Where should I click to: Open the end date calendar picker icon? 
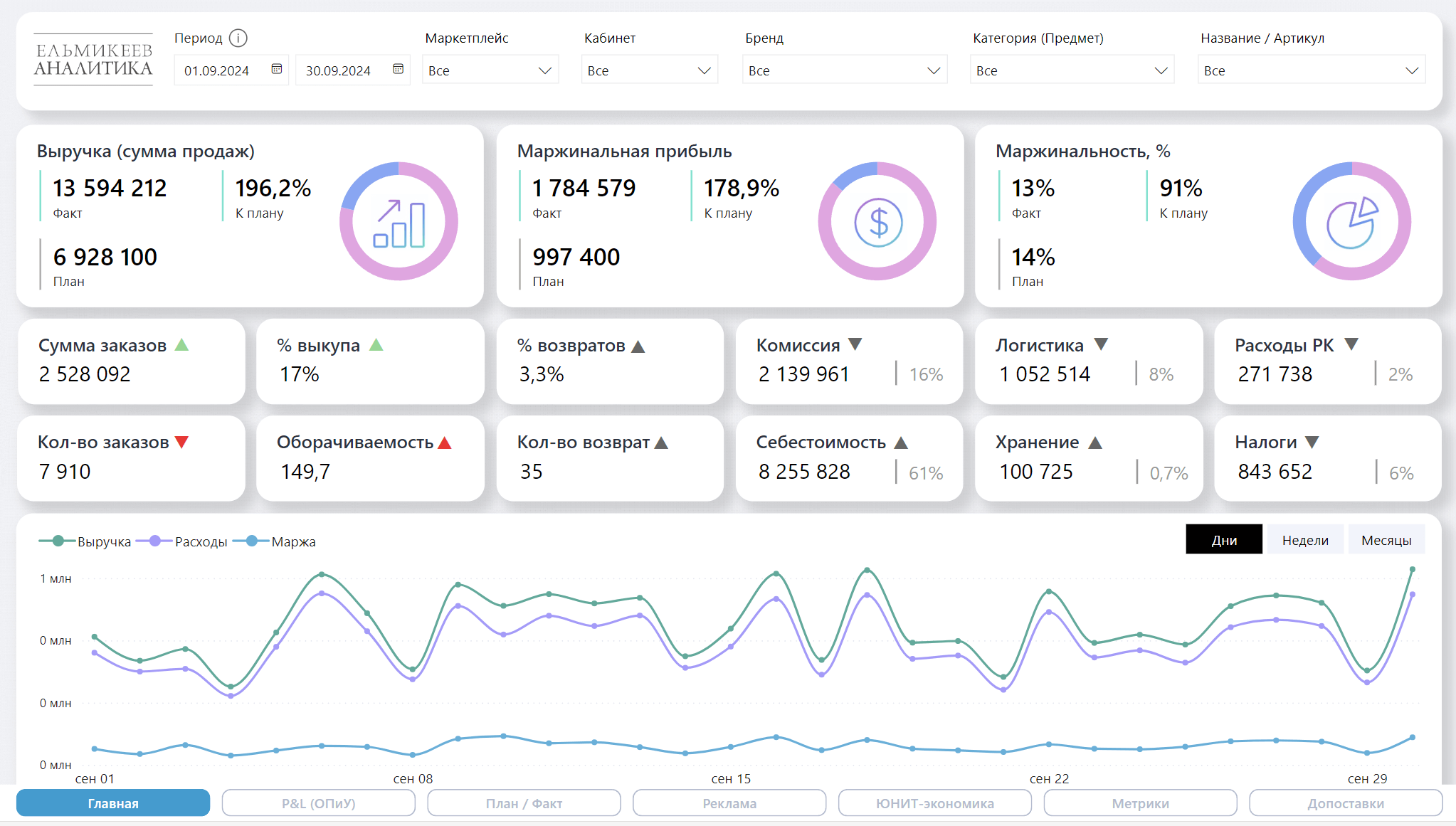point(399,70)
